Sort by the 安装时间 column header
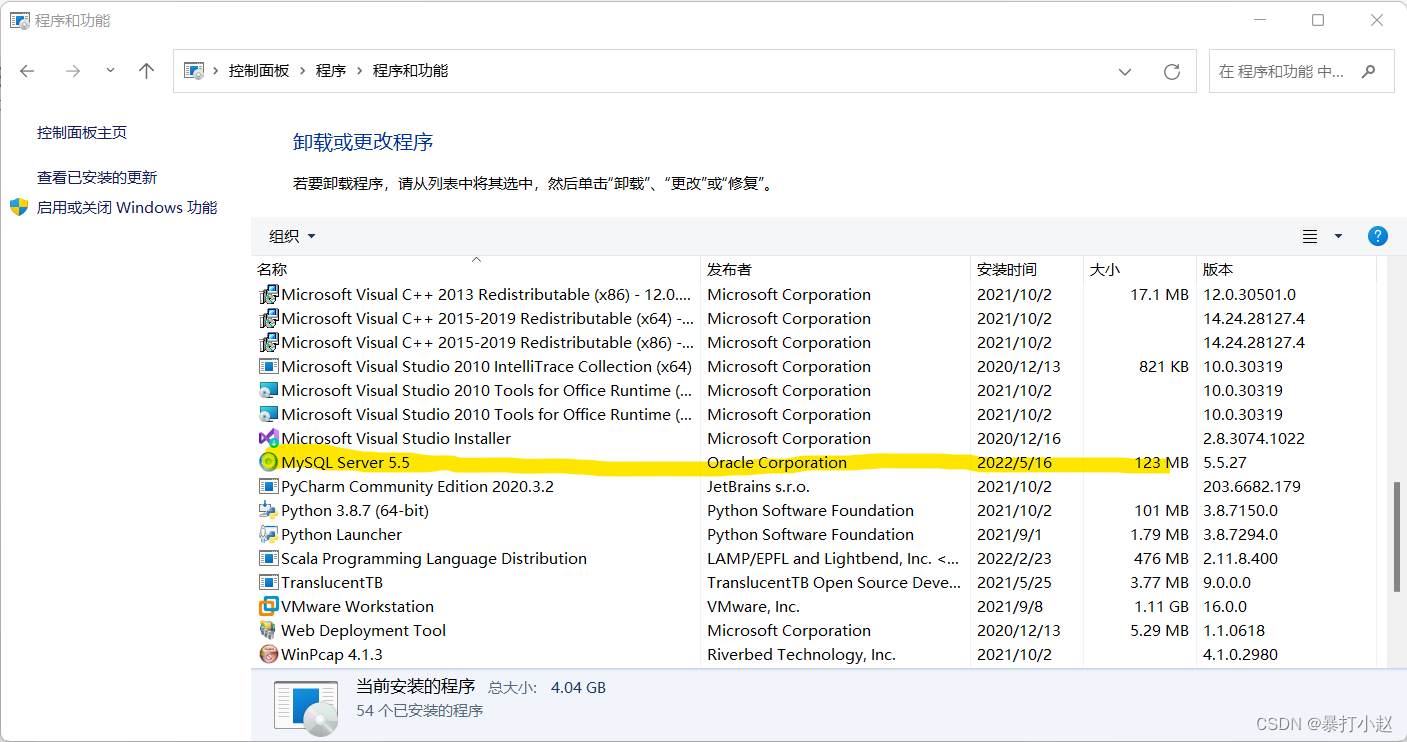This screenshot has height=742, width=1407. point(1007,270)
